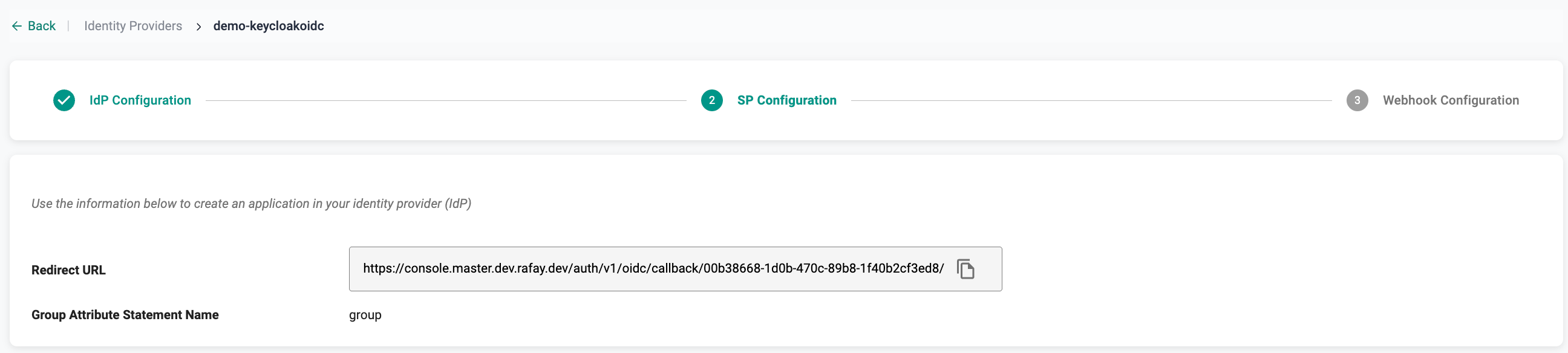Image resolution: width=1568 pixels, height=353 pixels.
Task: Click the Group Attribute Statement Name label
Action: click(125, 316)
